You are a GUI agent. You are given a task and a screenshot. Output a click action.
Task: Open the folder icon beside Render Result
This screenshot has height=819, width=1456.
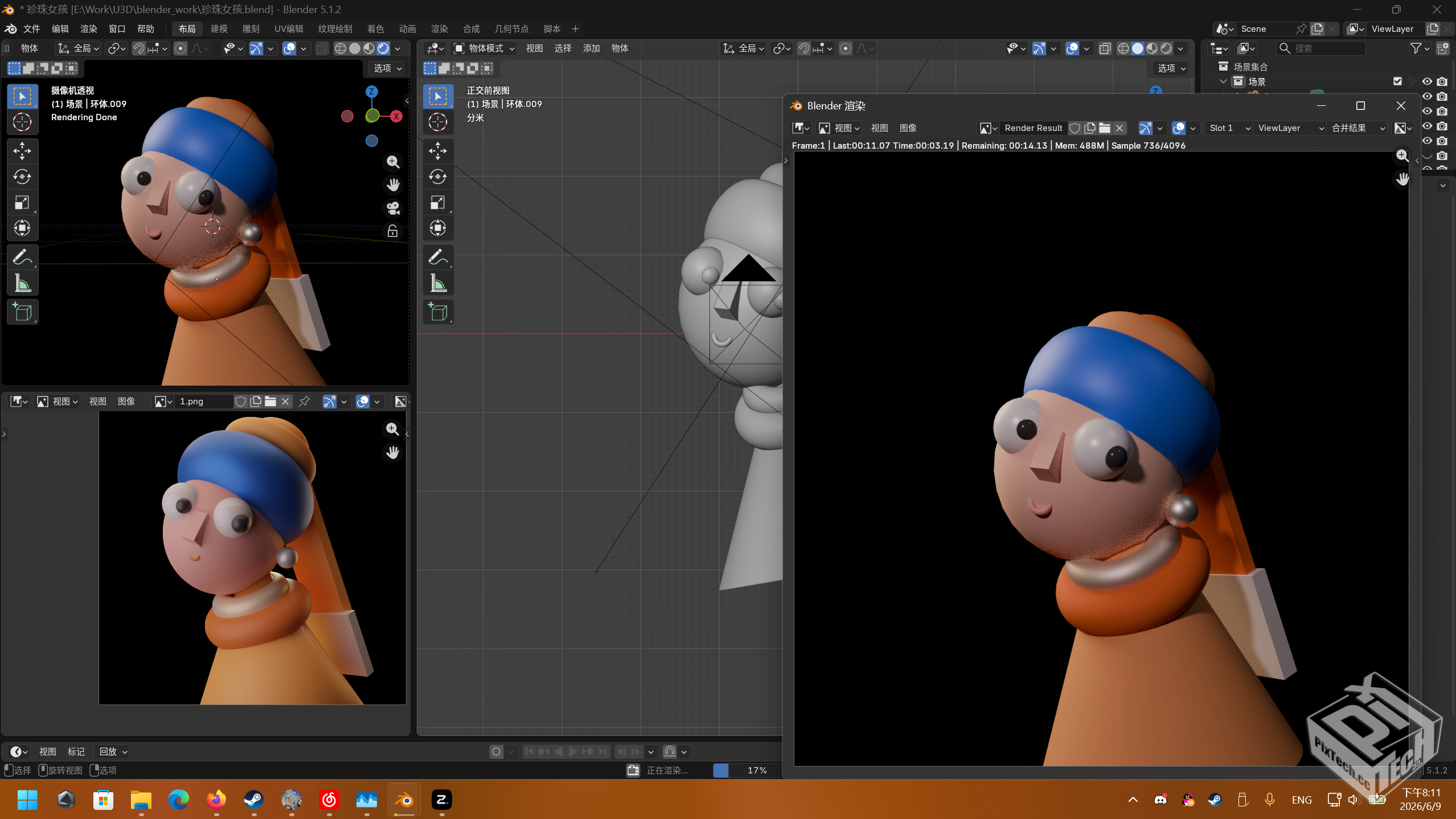pos(1105,128)
